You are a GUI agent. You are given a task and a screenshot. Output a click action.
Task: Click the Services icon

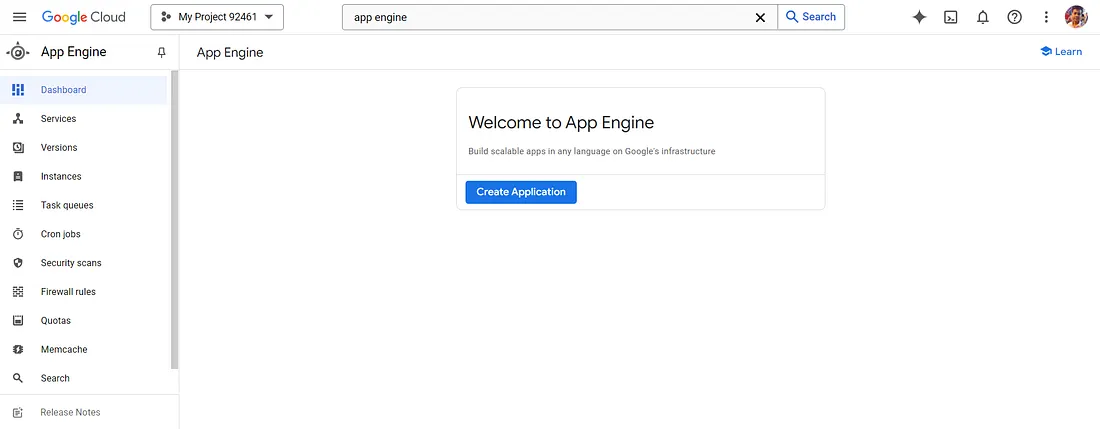pyautogui.click(x=18, y=118)
